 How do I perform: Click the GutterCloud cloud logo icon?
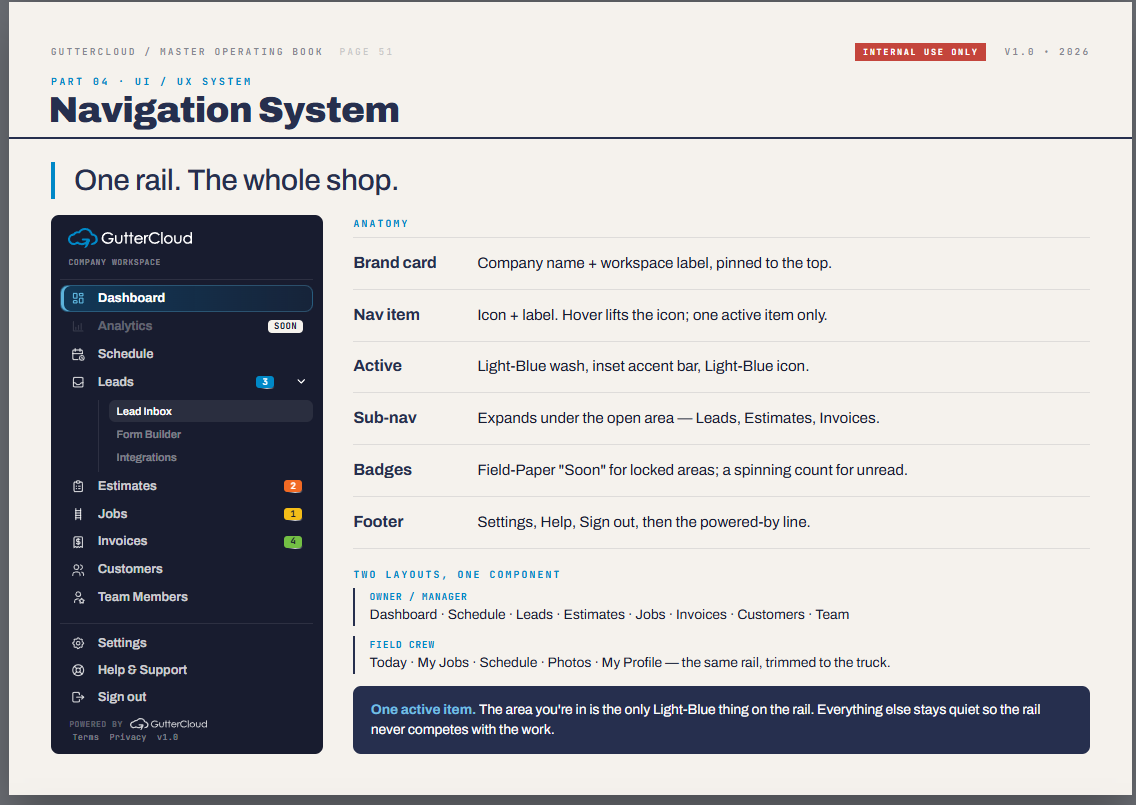coord(83,238)
